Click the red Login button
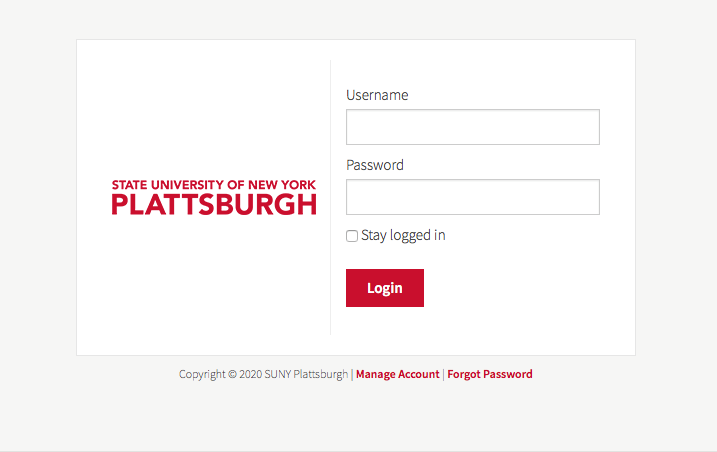Screen dimensions: 717x452 (385, 288)
